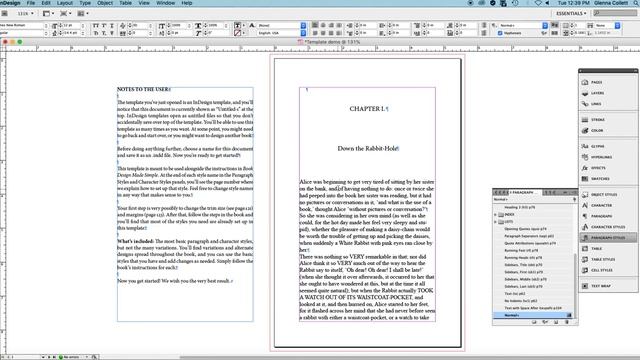Click the leading value input field
This screenshot has width=640, height=360.
(71, 33)
